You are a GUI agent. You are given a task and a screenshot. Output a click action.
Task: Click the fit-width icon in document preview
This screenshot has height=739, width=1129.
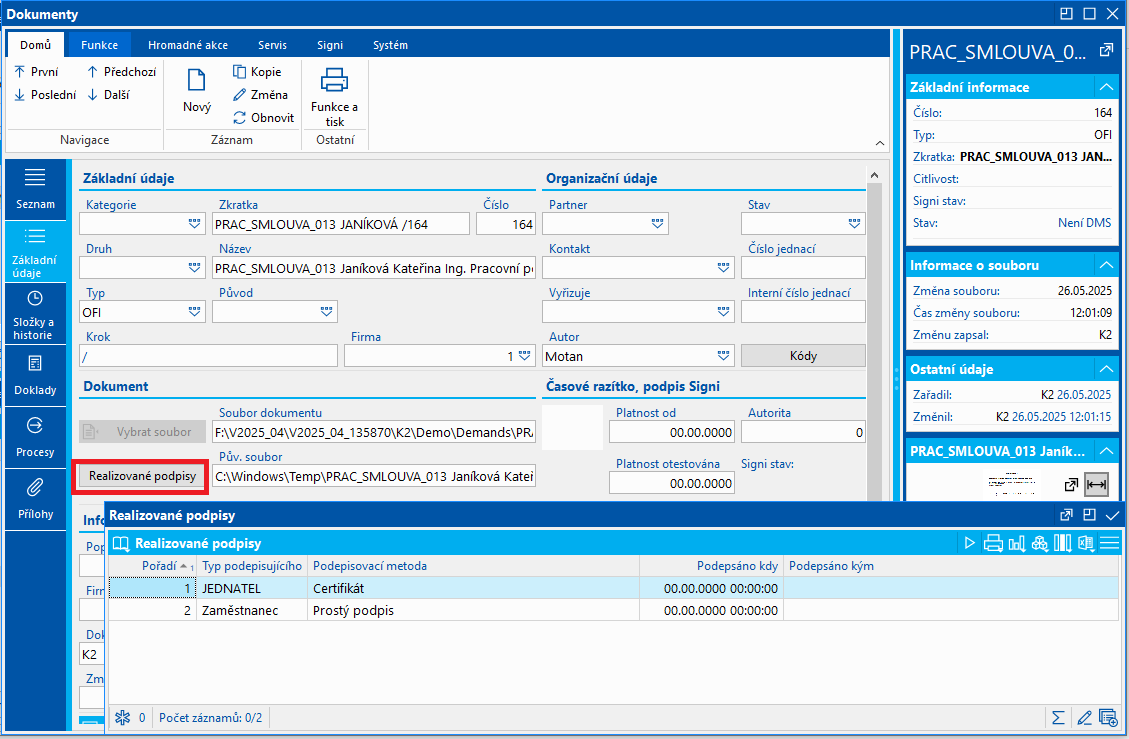coord(1096,485)
